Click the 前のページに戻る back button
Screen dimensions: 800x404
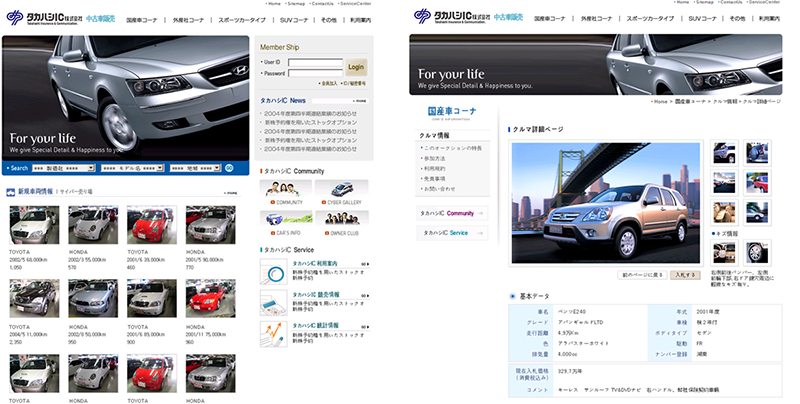pyautogui.click(x=642, y=275)
